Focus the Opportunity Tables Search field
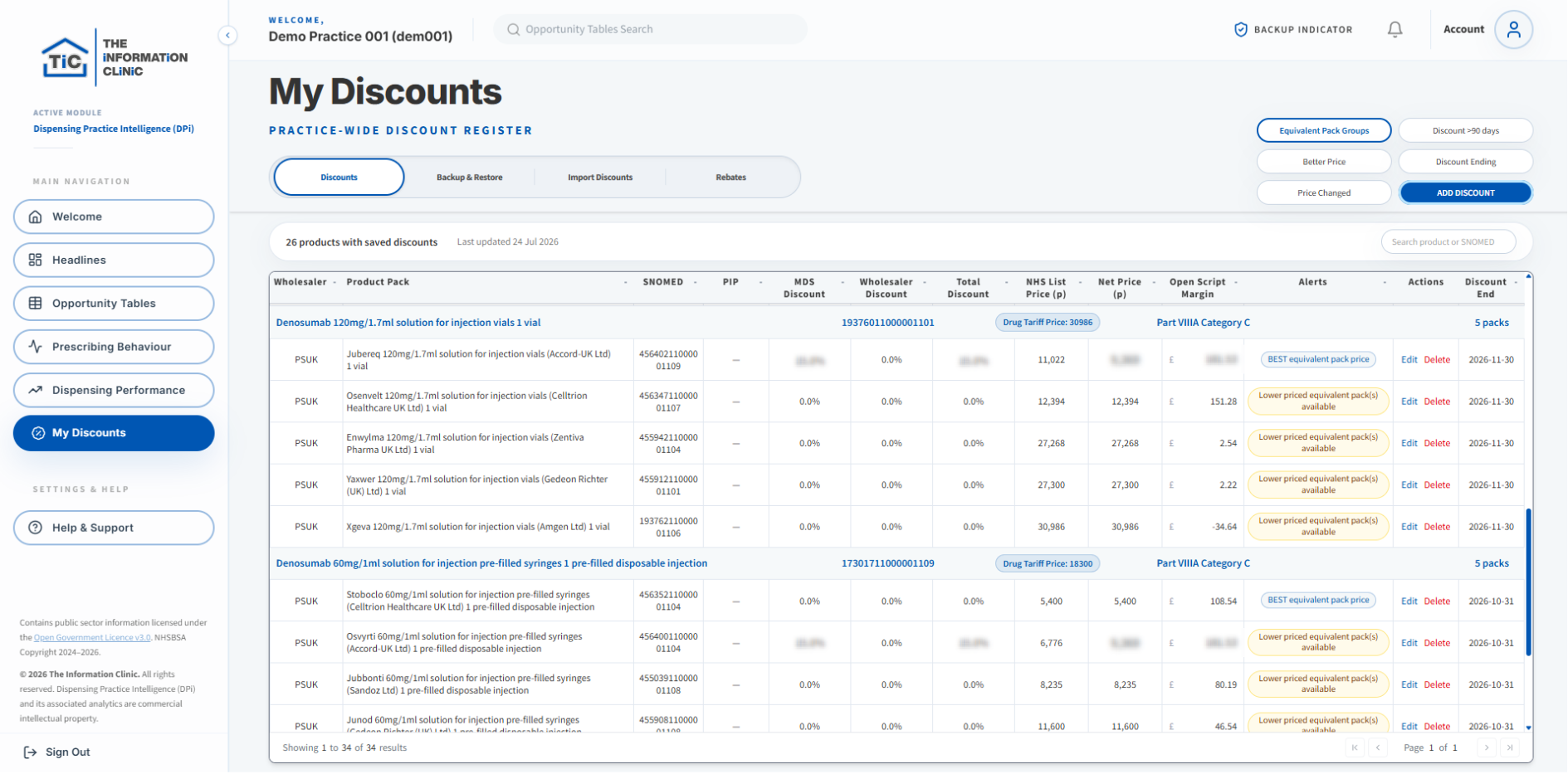Screen dimensions: 1568x774 [x=651, y=29]
